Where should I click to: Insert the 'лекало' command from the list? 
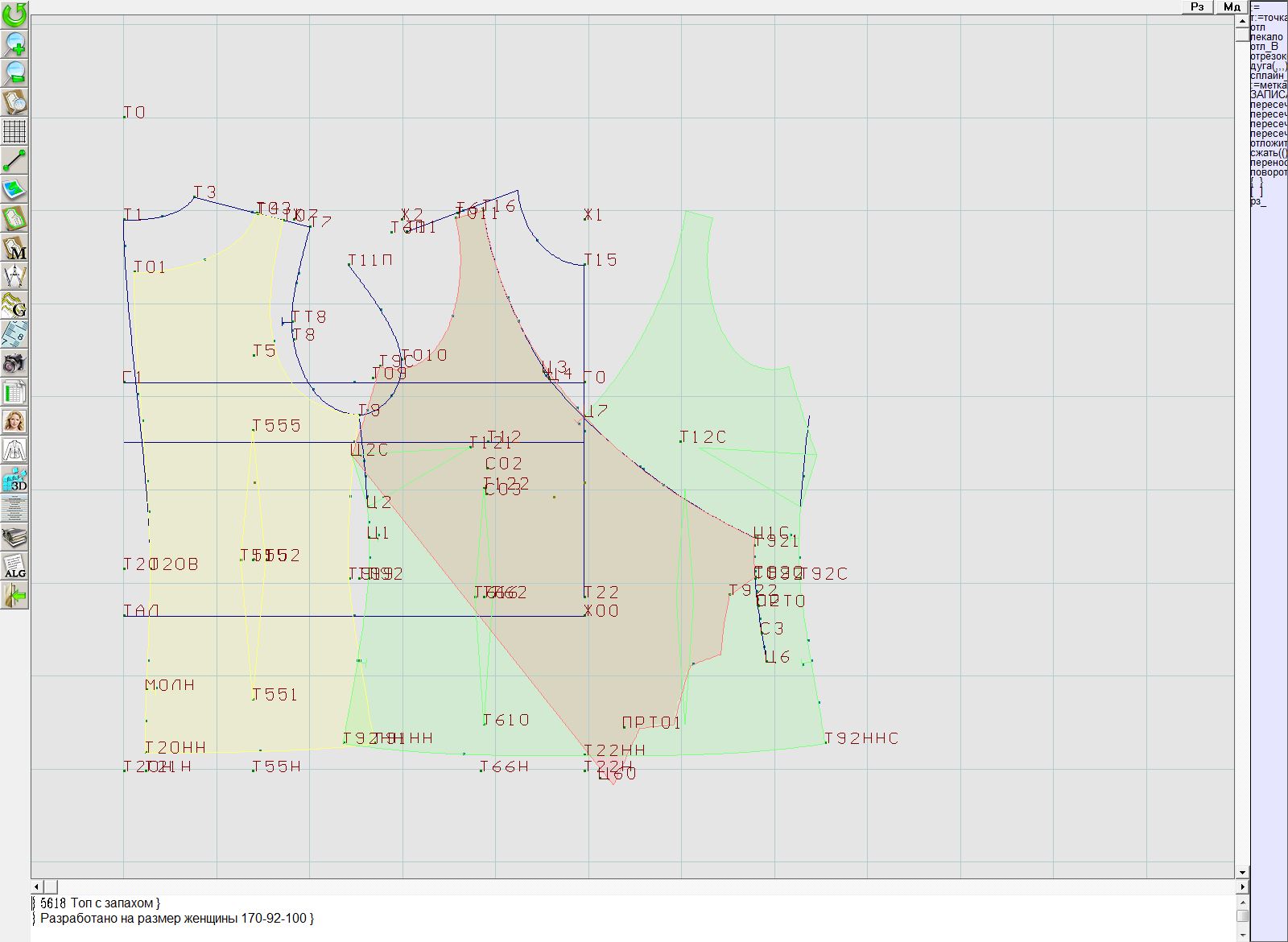pos(1266,37)
